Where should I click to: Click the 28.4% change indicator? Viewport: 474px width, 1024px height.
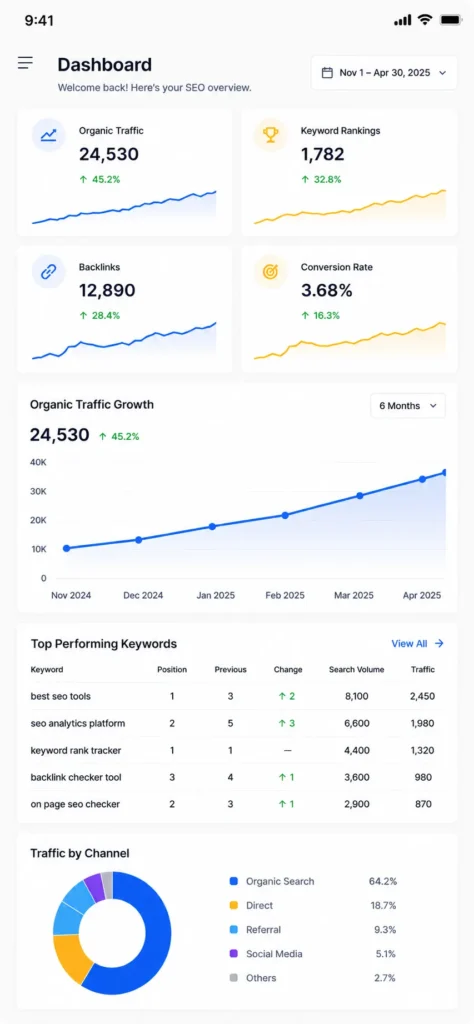pyautogui.click(x=100, y=315)
